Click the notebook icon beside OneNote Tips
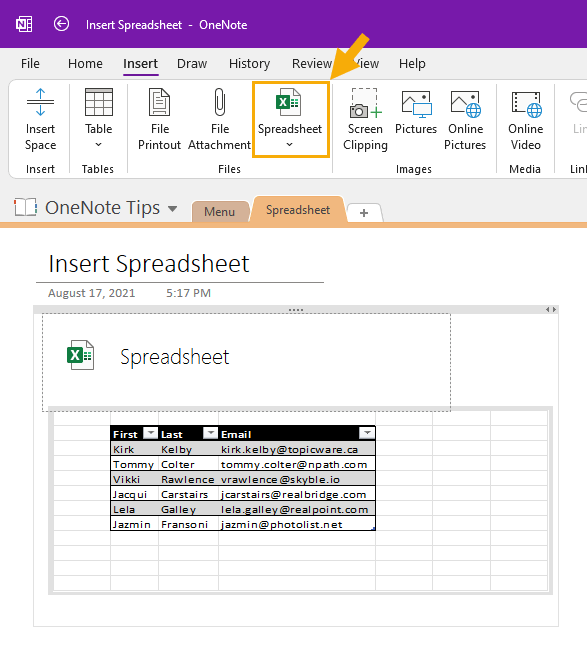 coord(25,207)
